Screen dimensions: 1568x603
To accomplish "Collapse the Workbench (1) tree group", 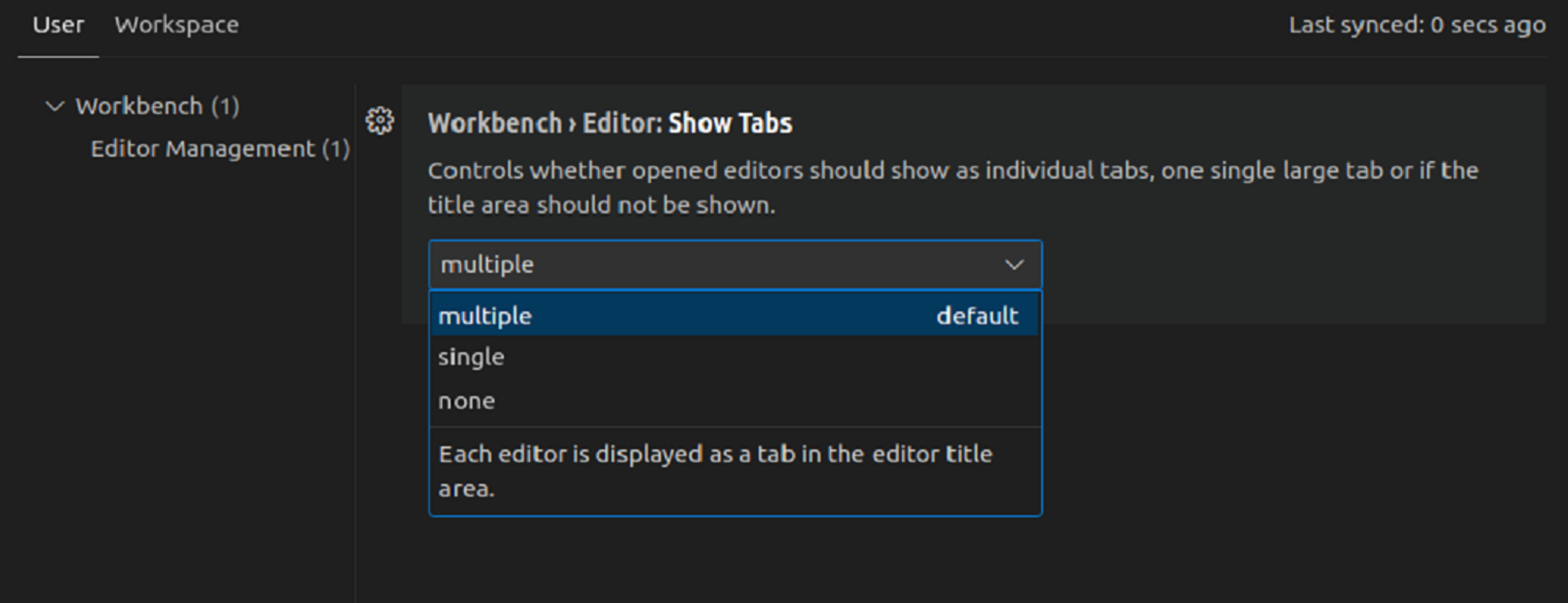I will coord(55,107).
